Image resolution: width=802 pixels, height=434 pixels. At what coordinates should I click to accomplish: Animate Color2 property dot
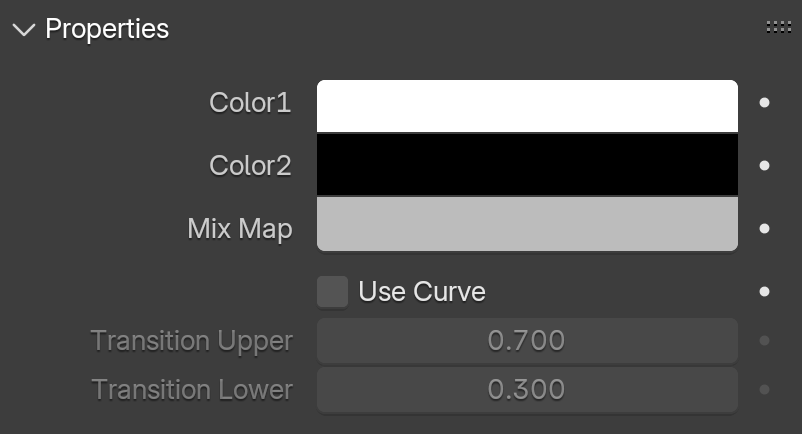click(764, 166)
